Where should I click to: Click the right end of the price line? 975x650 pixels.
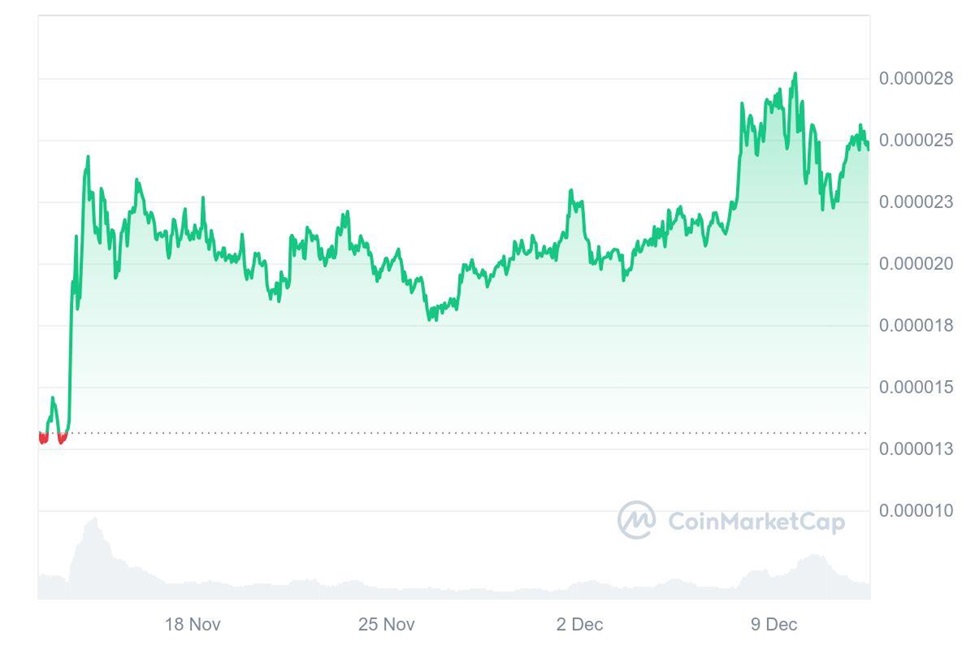click(x=868, y=147)
